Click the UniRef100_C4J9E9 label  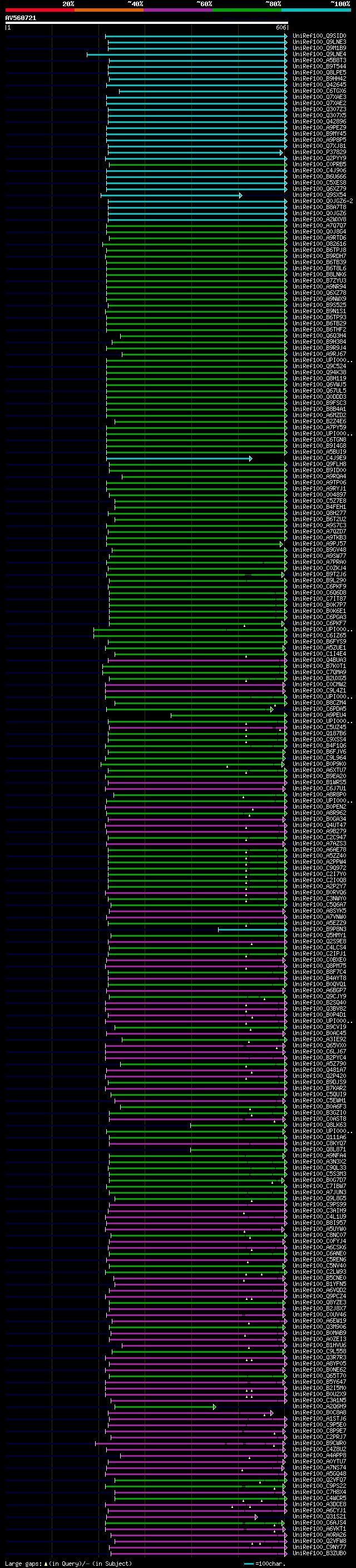(x=319, y=458)
